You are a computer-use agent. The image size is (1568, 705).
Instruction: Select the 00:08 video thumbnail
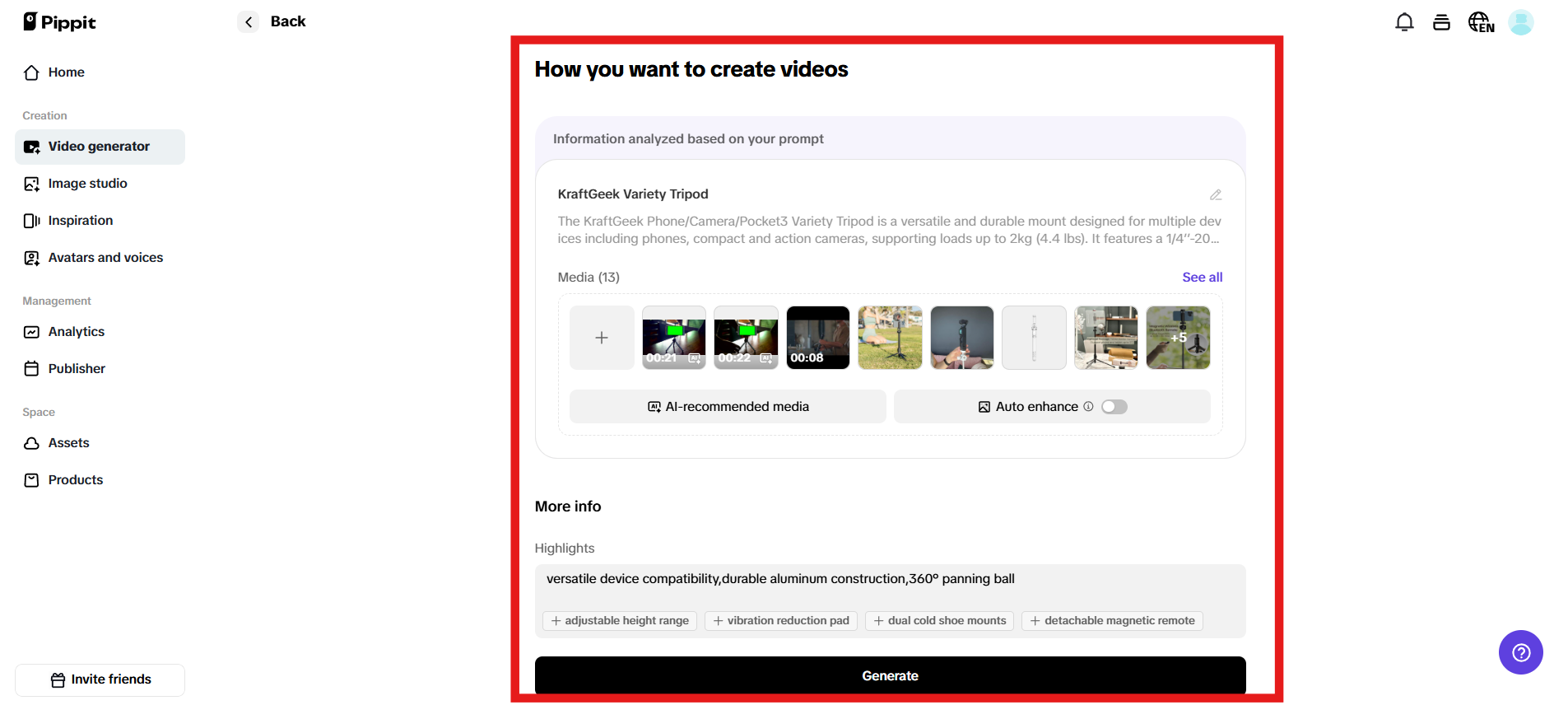[x=818, y=338]
